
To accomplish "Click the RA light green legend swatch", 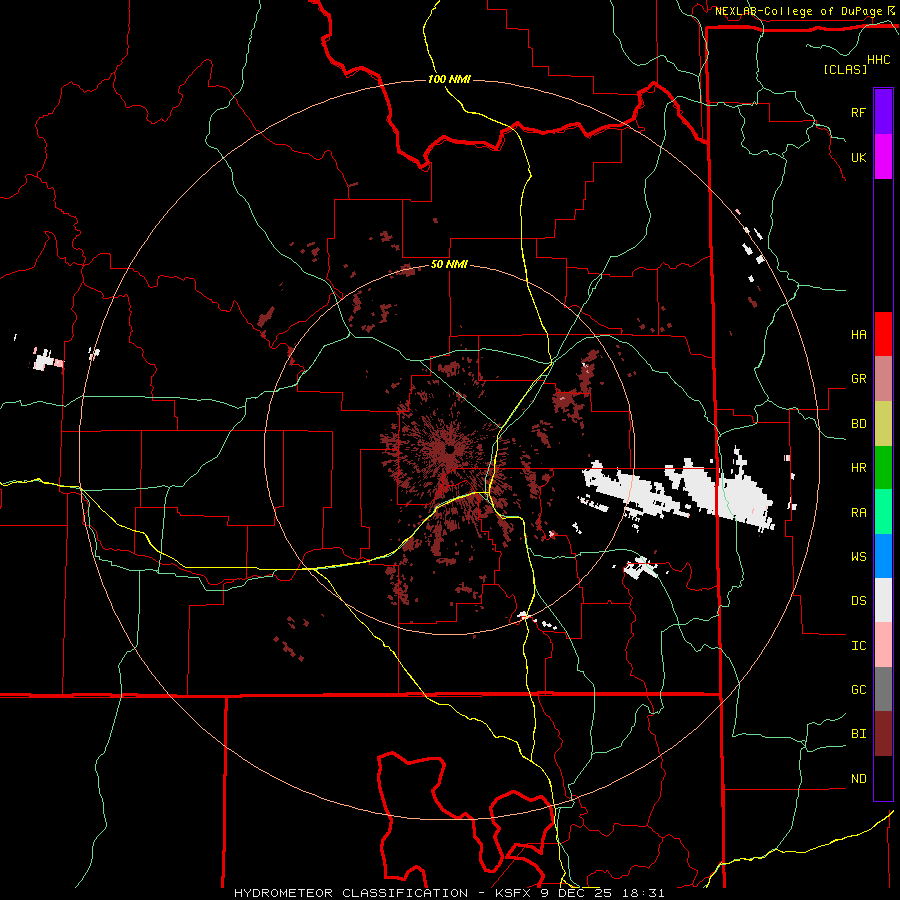I will [883, 512].
